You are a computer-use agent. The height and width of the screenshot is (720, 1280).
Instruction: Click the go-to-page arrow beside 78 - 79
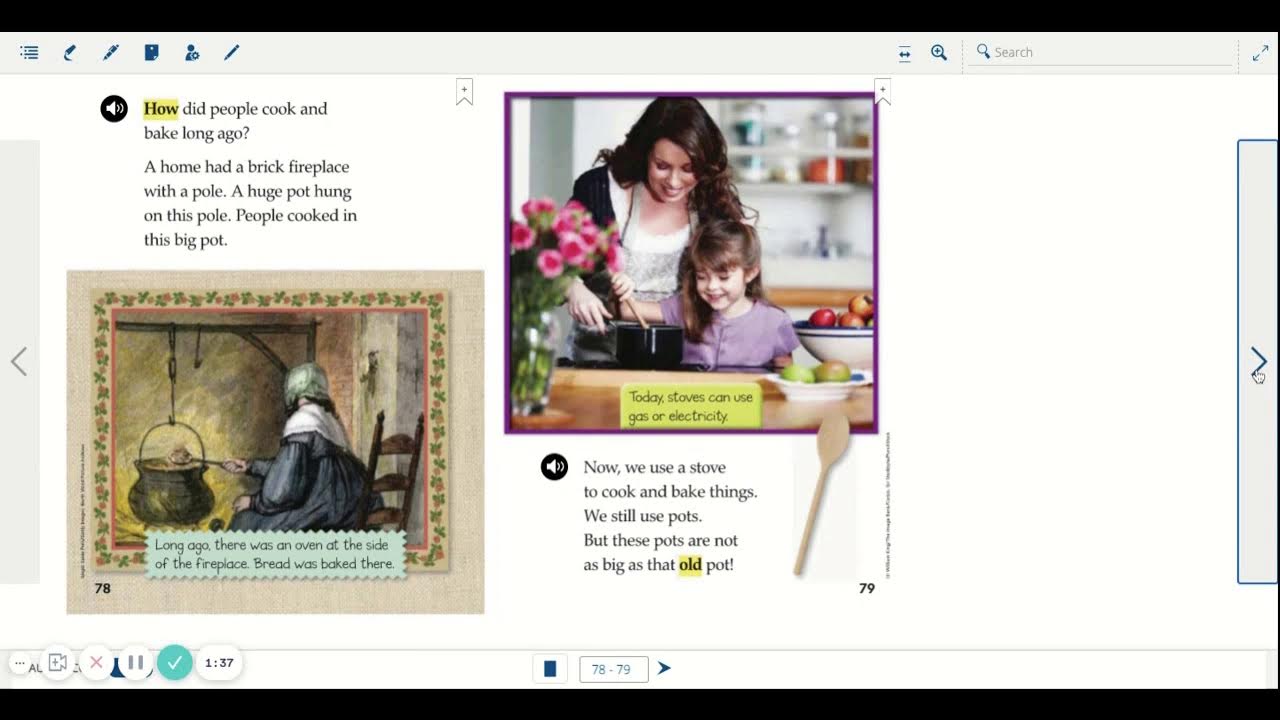pyautogui.click(x=664, y=668)
